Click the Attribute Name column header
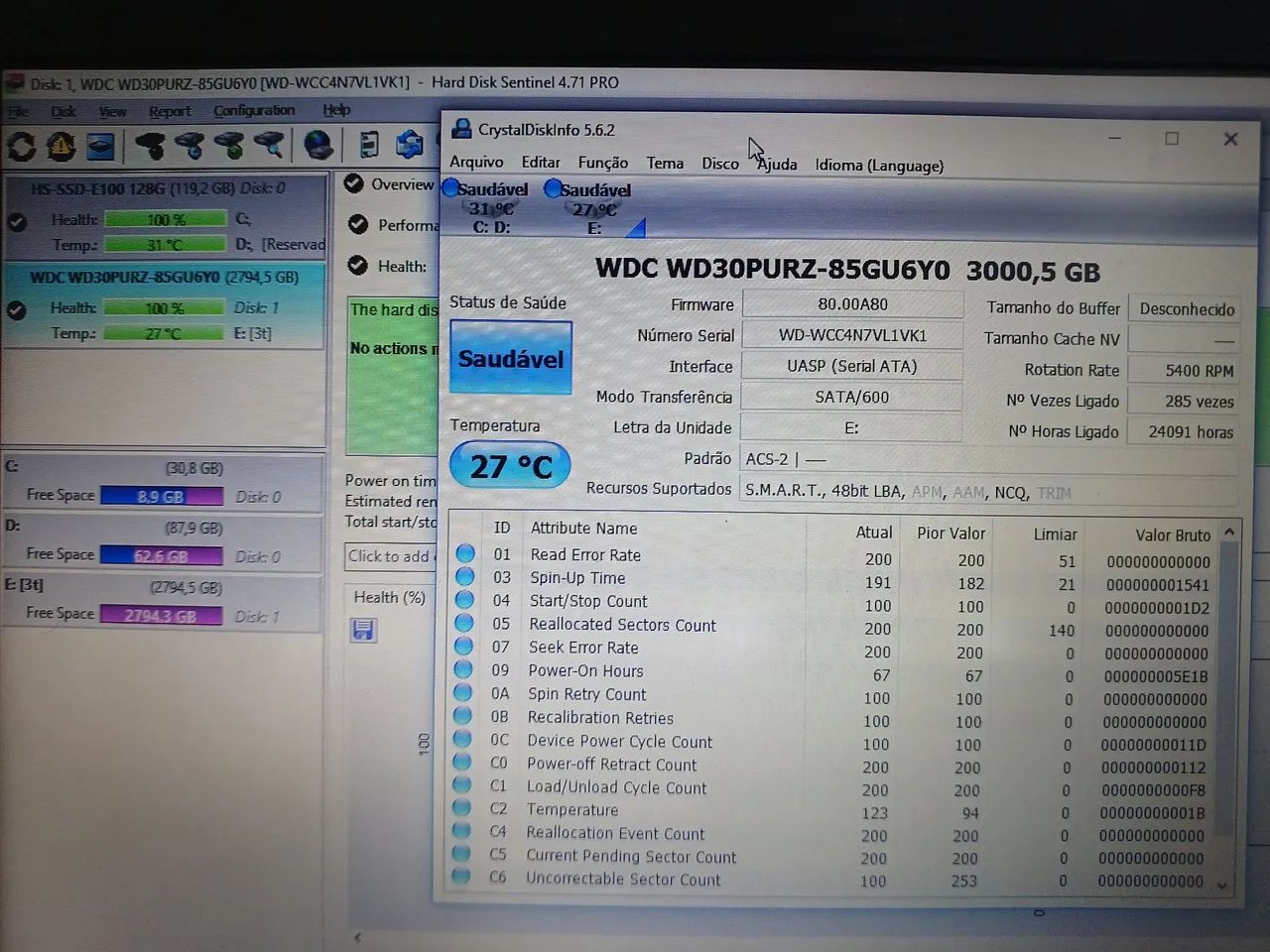Viewport: 1270px width, 952px height. click(584, 529)
